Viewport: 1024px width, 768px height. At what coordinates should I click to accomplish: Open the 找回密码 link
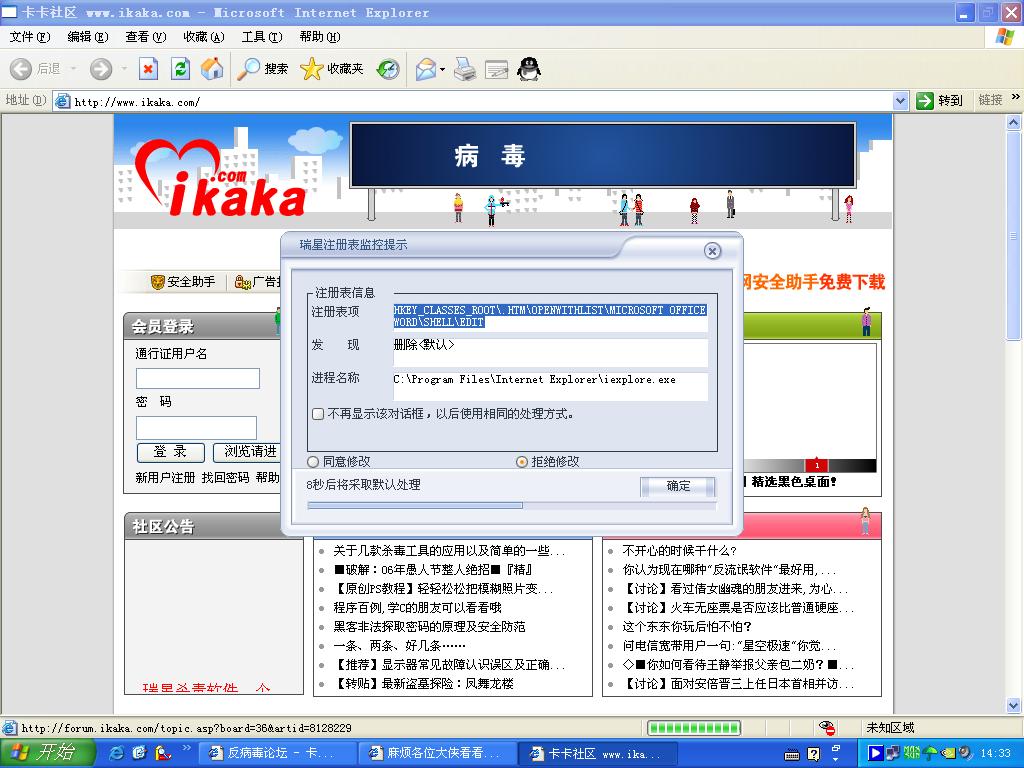[225, 477]
